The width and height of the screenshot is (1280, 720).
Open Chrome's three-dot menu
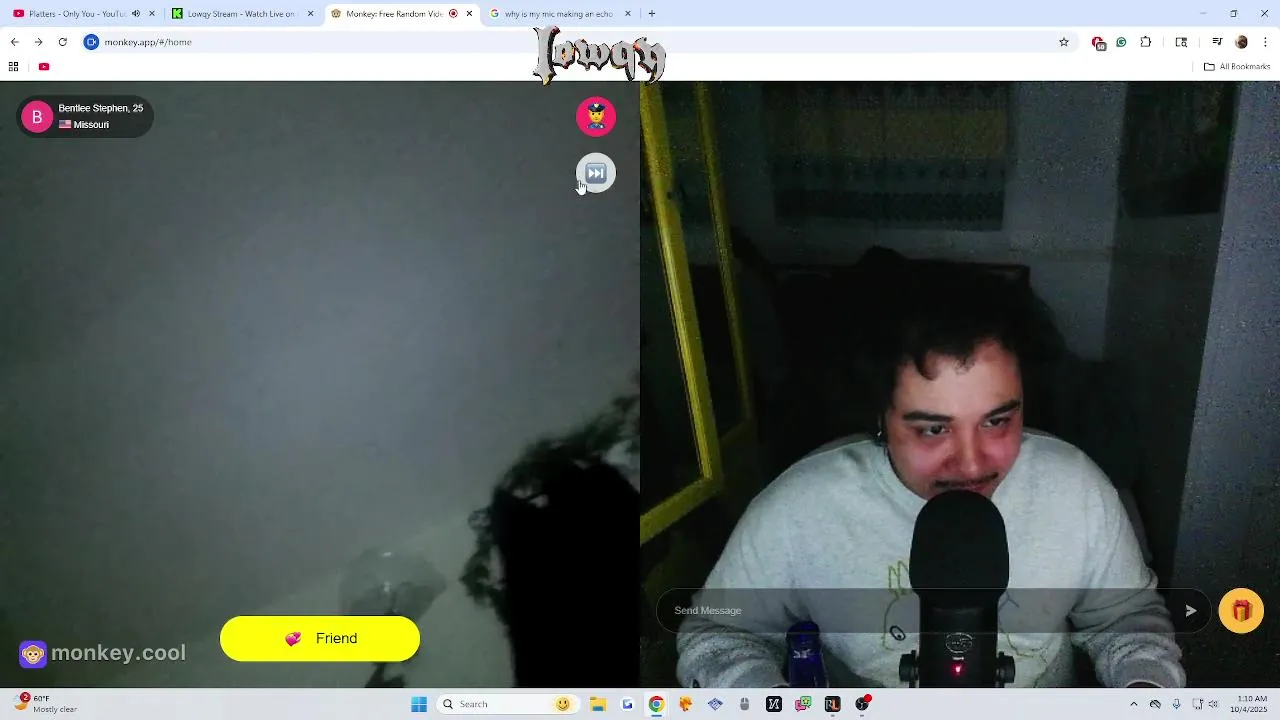1266,42
